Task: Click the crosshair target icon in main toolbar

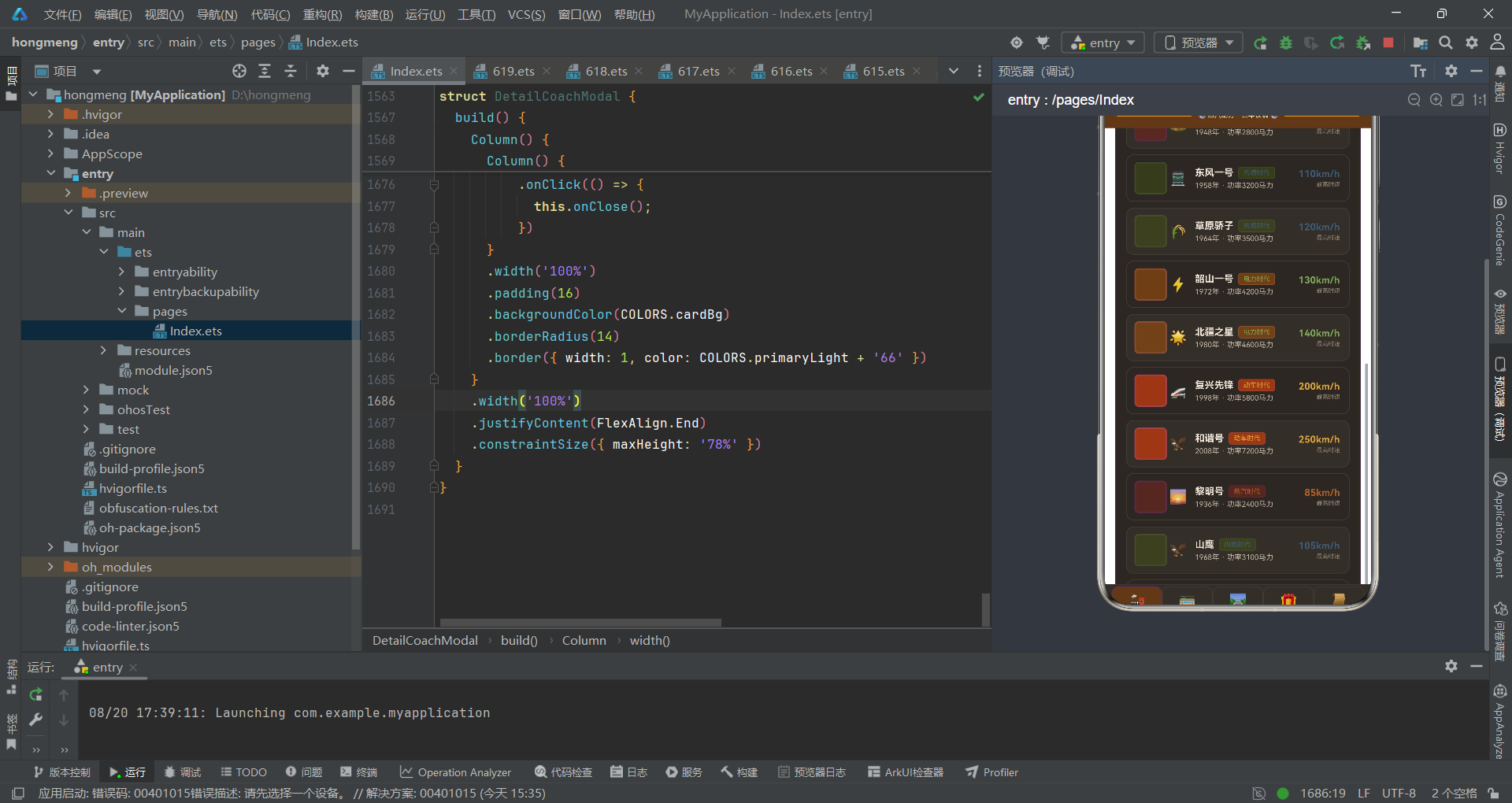Action: point(1017,43)
